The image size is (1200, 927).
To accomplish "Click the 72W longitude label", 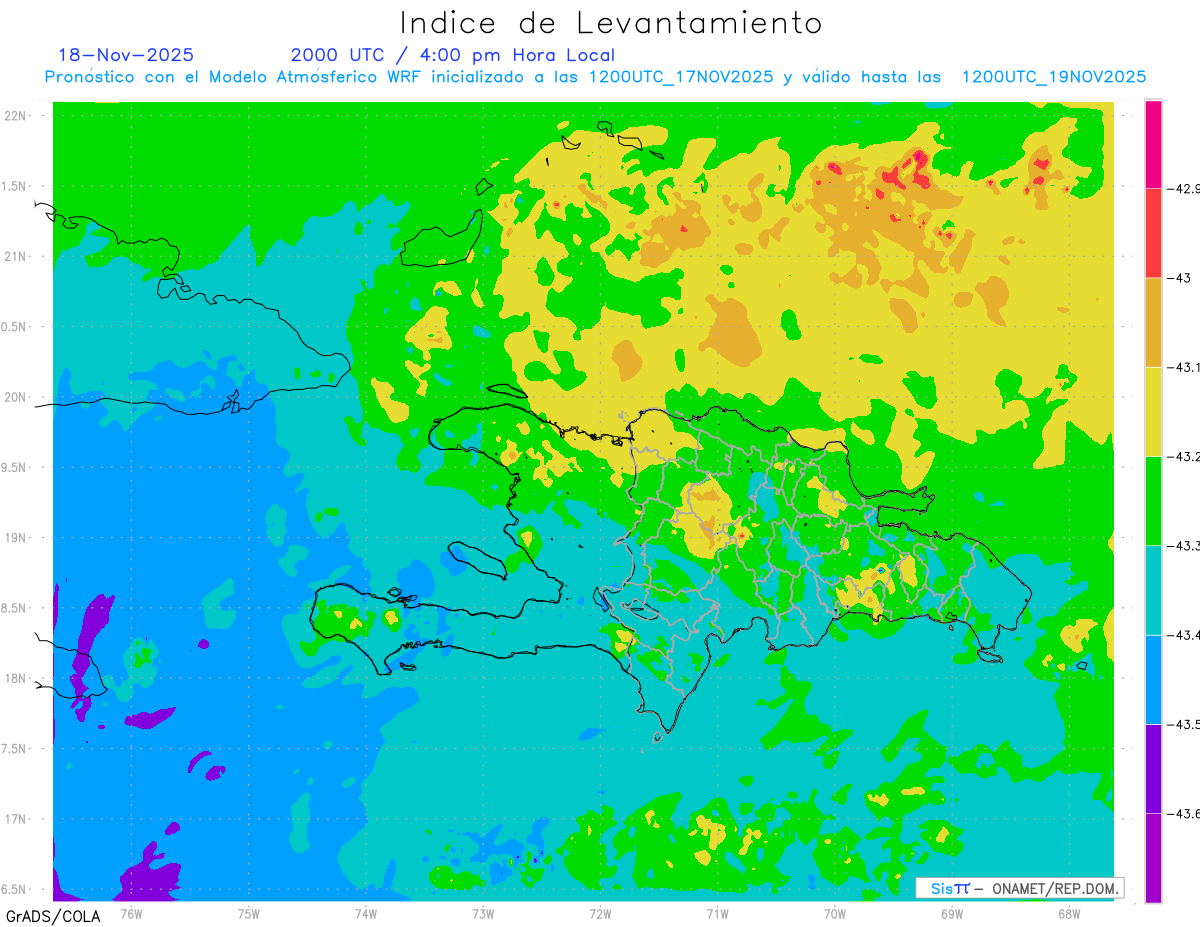I will (x=600, y=914).
